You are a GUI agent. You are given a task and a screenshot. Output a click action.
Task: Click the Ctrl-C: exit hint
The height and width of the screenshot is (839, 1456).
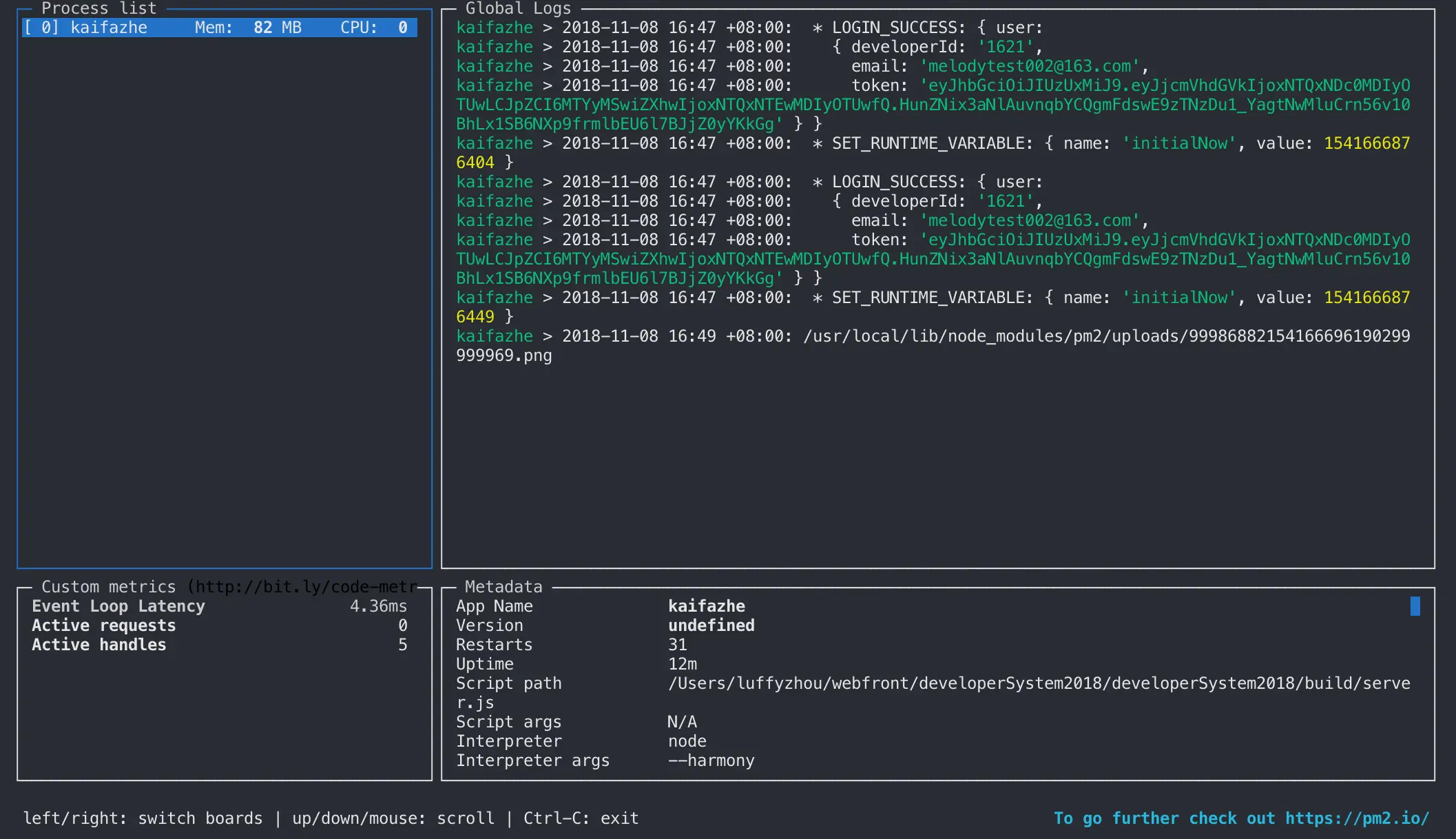point(581,818)
